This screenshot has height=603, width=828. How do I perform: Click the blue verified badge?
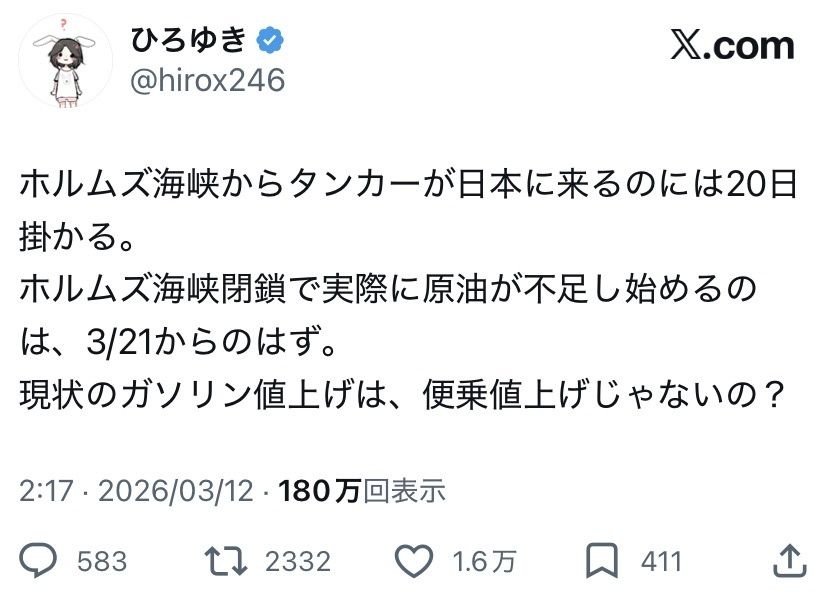tap(270, 41)
